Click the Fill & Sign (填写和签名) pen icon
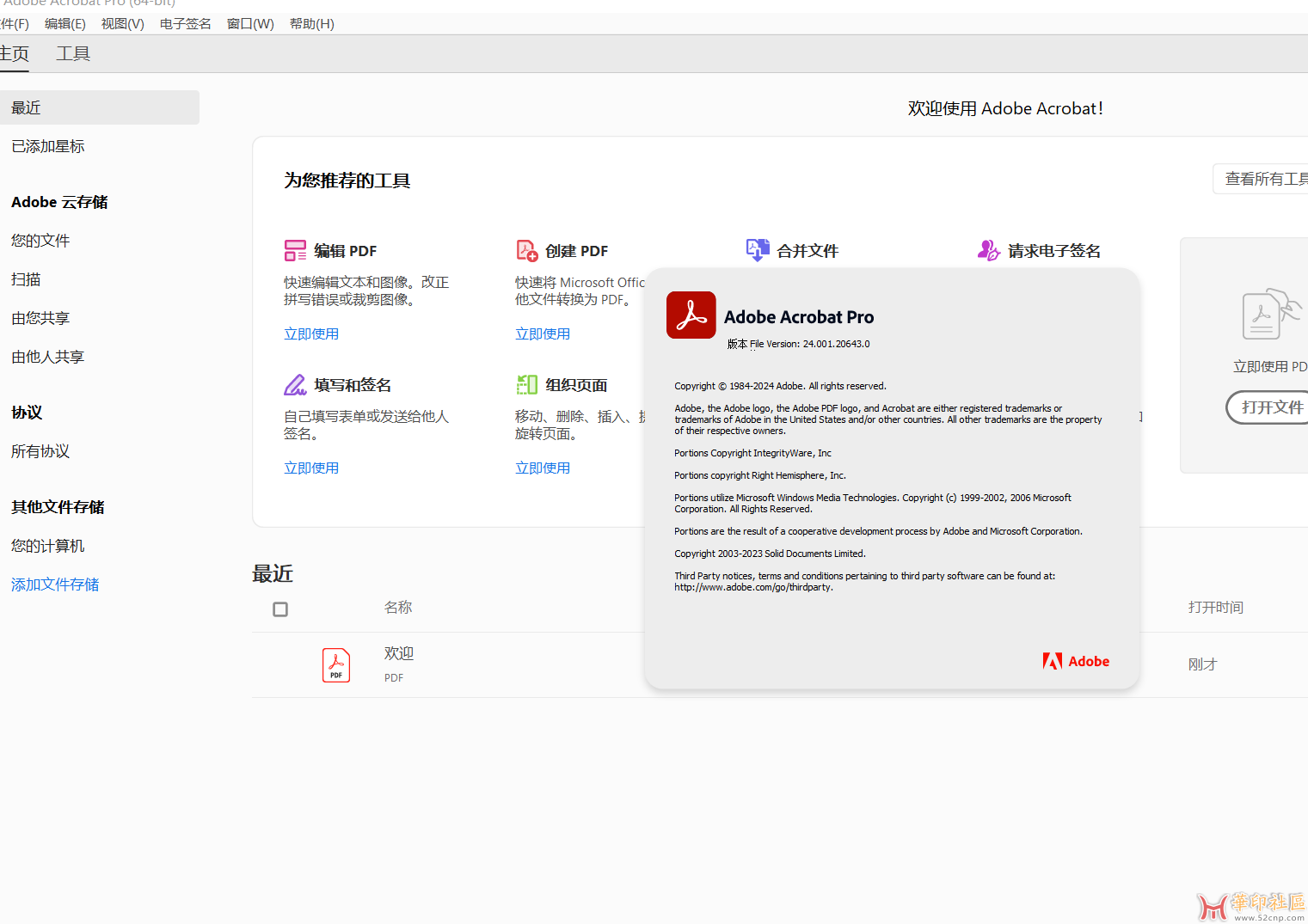This screenshot has height=924, width=1308. (295, 384)
